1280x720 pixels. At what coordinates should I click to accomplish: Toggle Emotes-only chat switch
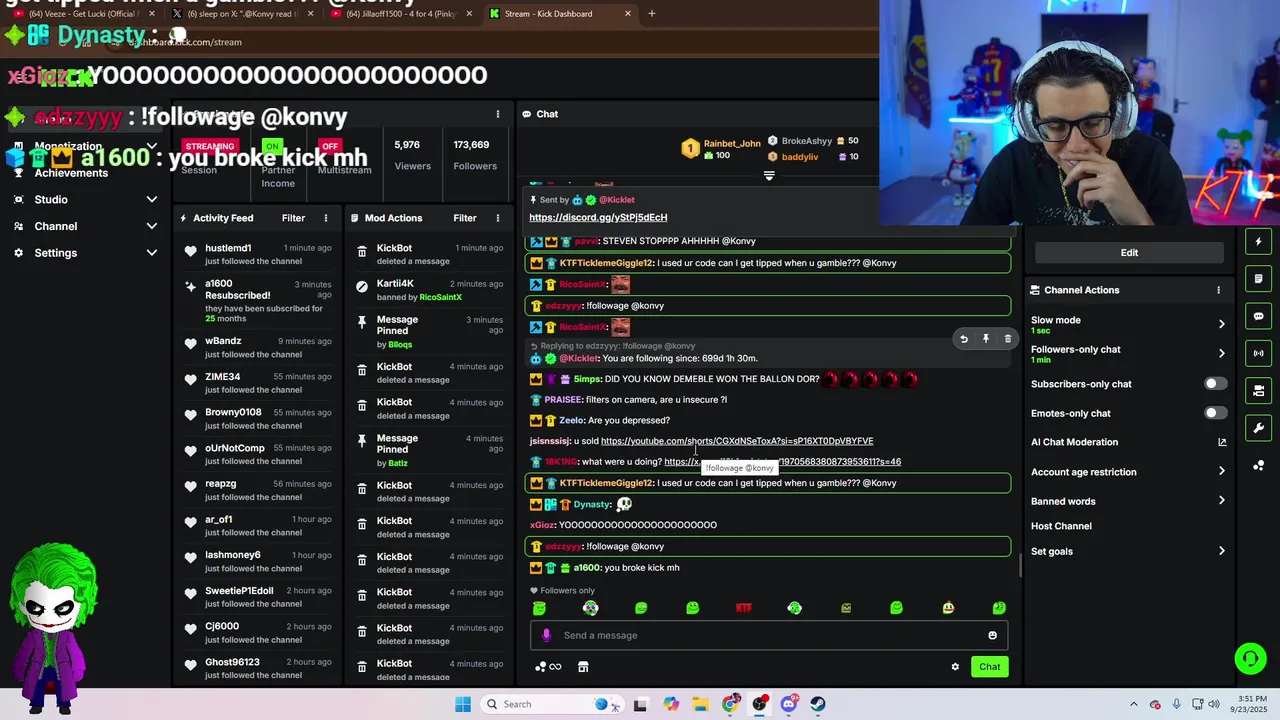1215,413
